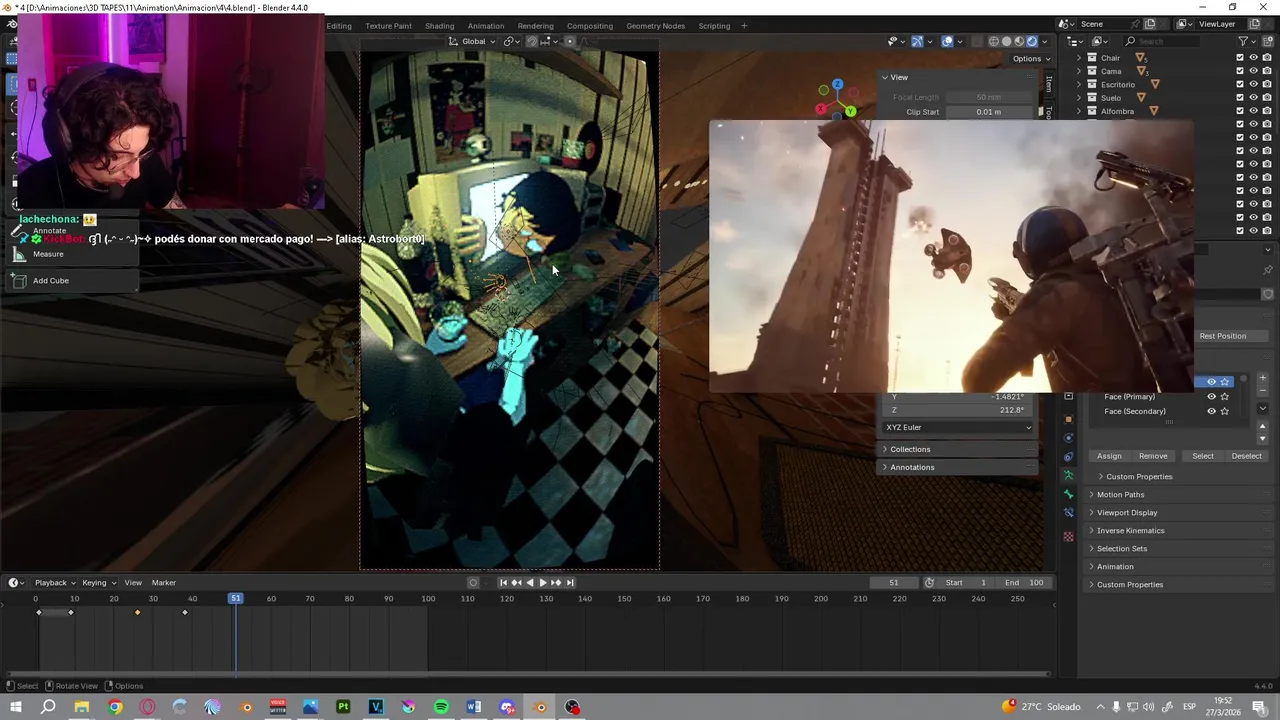Open Google Chrome from the taskbar

115,707
